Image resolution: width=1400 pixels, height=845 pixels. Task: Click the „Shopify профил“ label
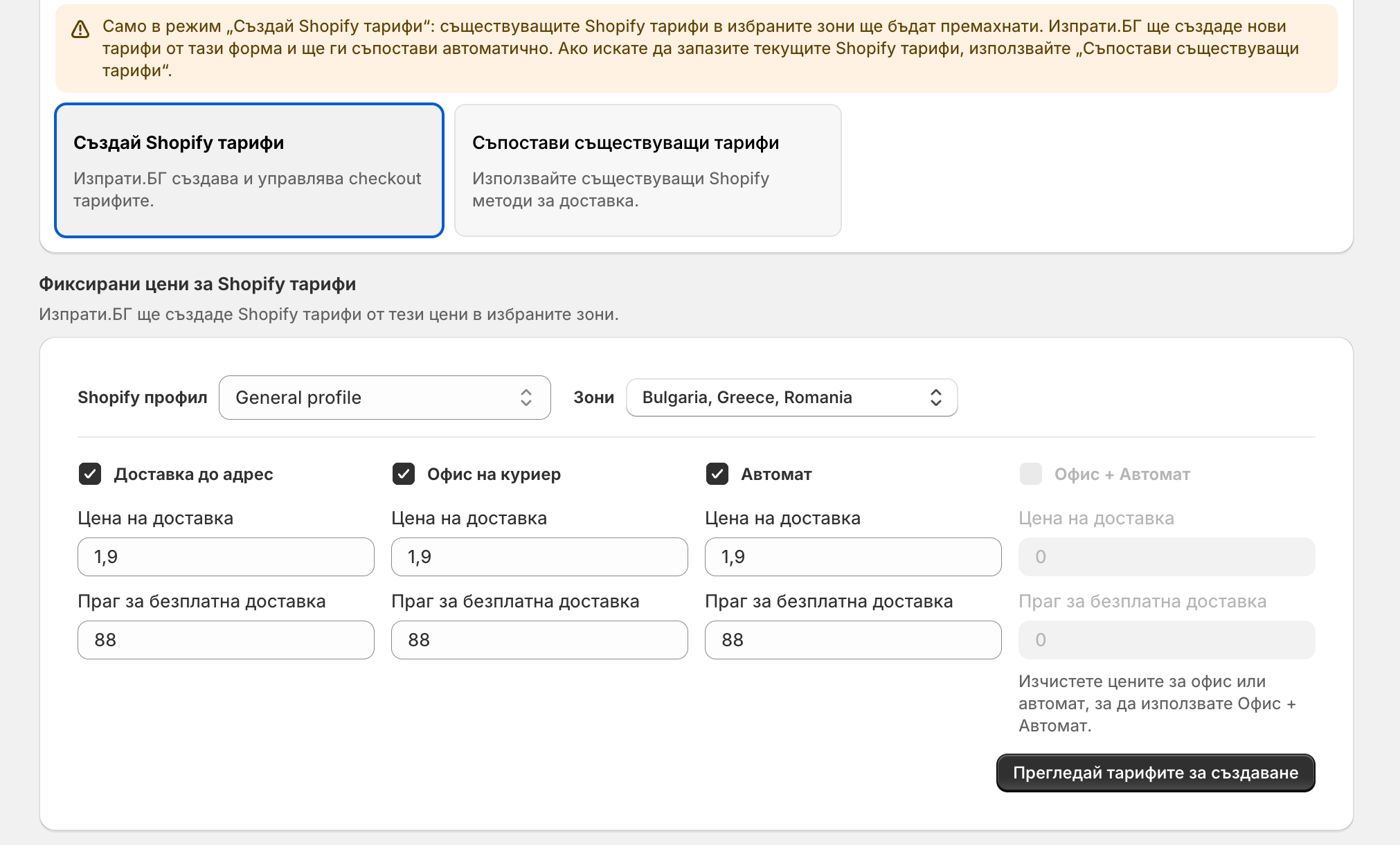click(x=143, y=398)
